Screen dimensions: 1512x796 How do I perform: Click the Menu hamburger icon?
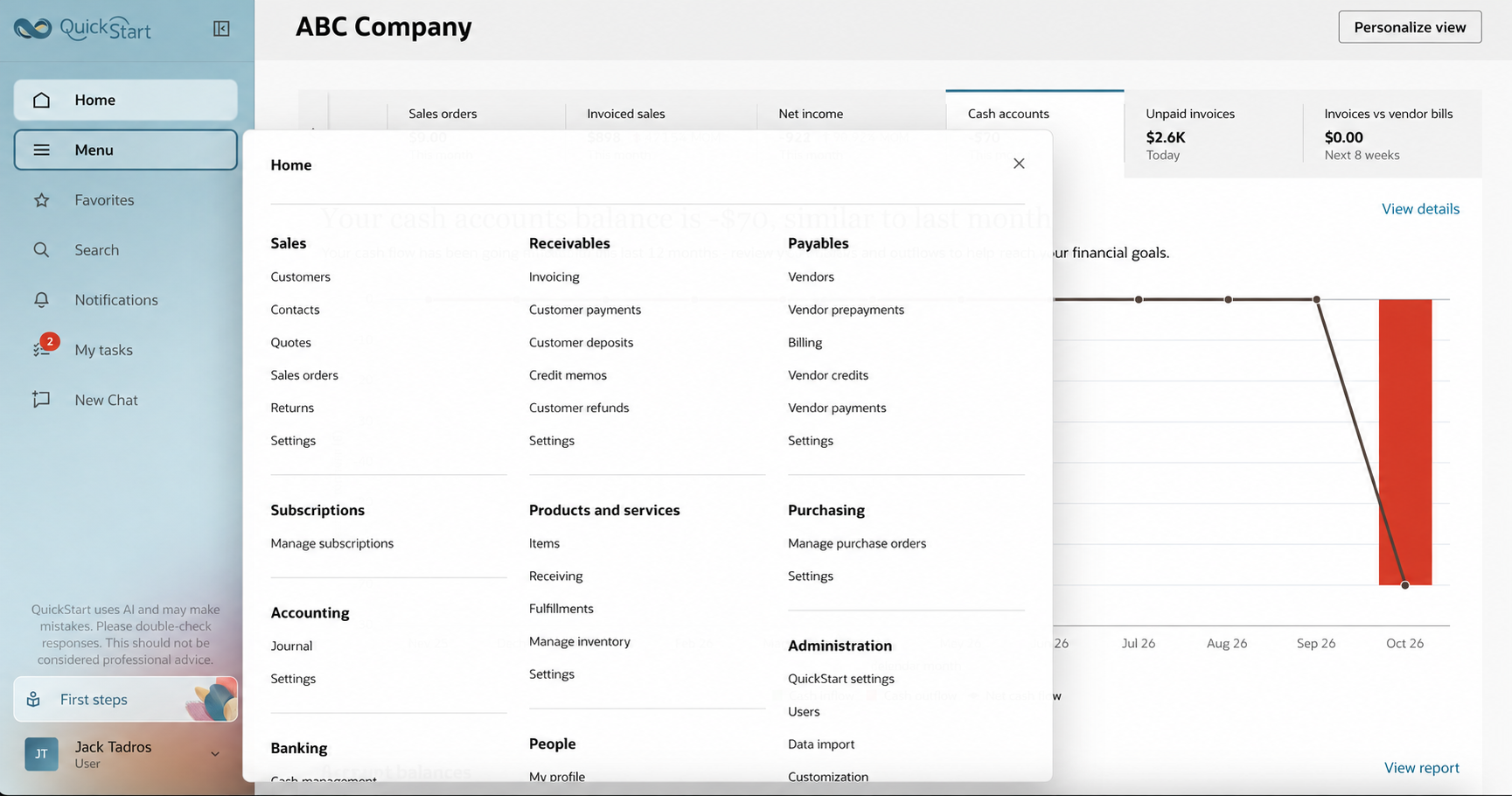coord(41,150)
